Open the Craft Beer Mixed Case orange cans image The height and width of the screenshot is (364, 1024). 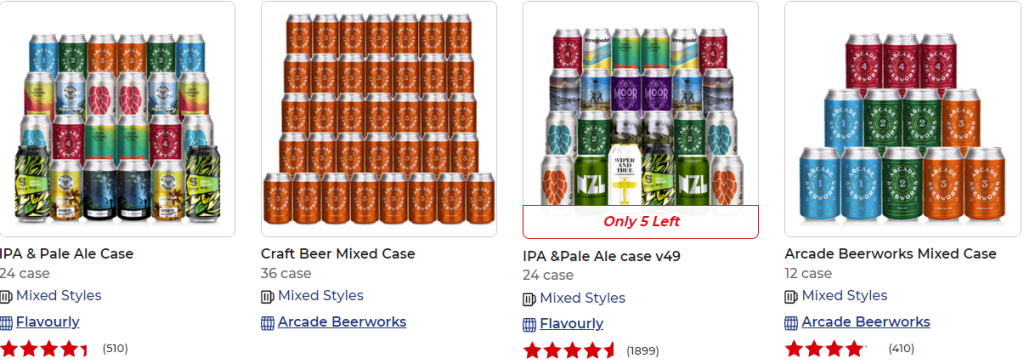click(x=379, y=119)
